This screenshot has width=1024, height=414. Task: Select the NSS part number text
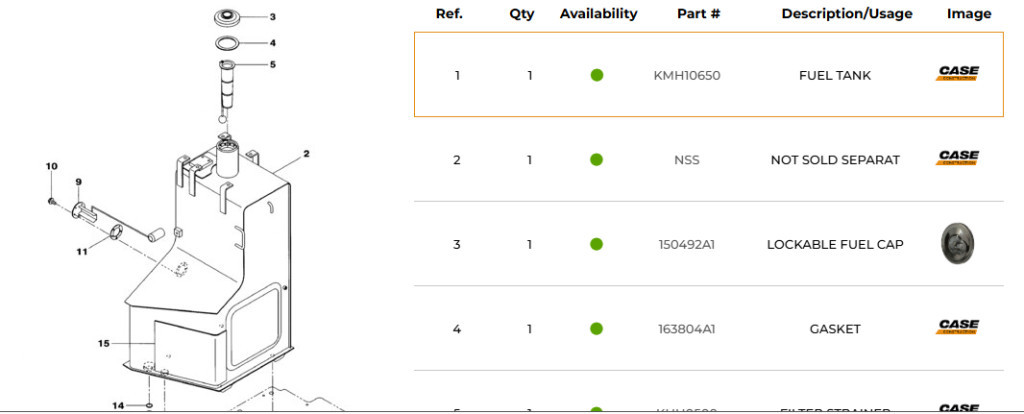tap(686, 160)
